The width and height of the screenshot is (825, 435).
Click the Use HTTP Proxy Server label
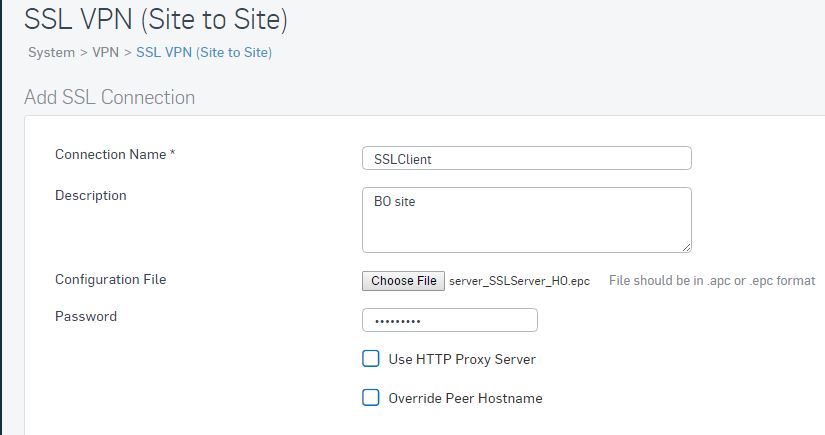click(462, 359)
